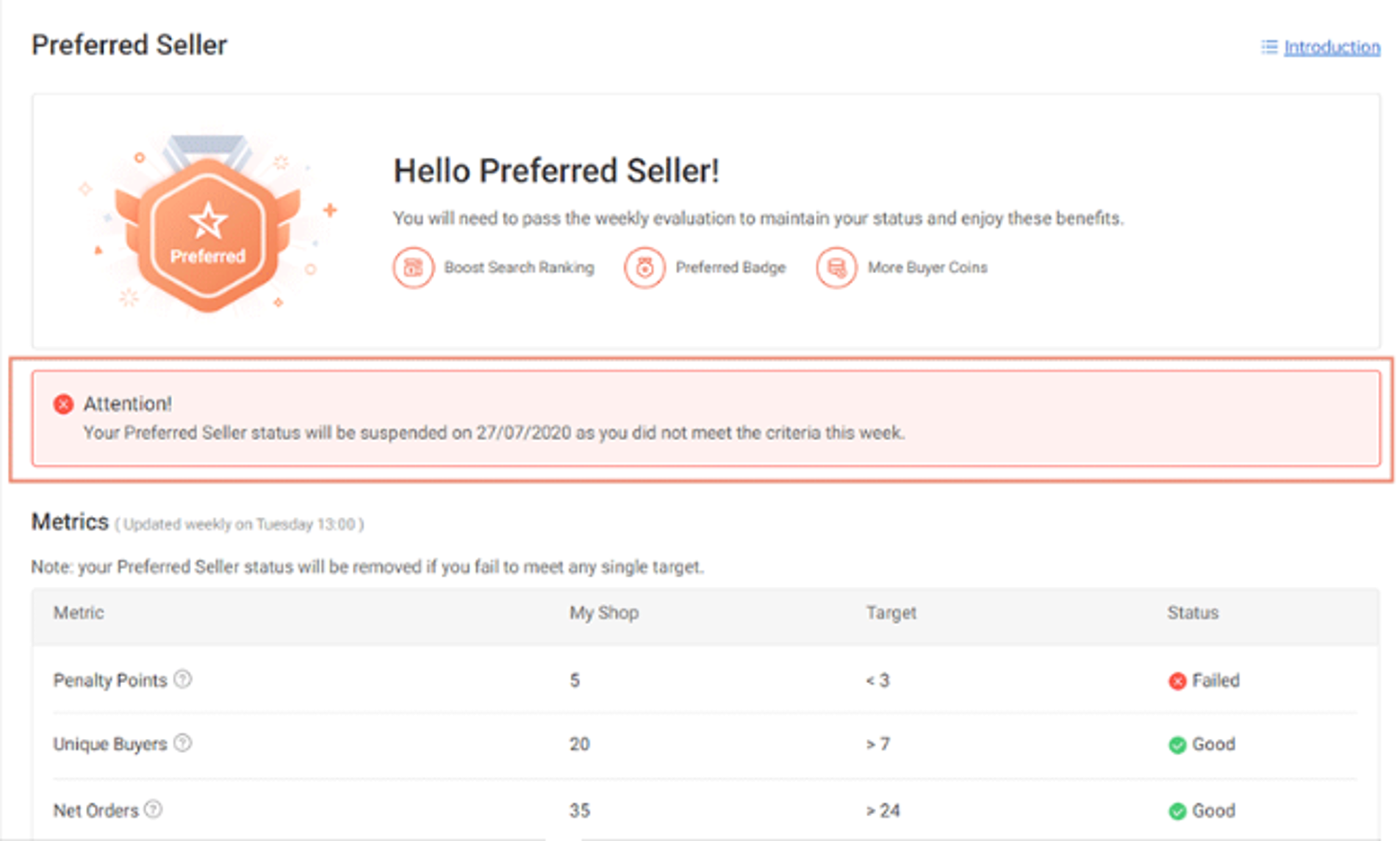
Task: Click the Boost Search Ranking benefit icon
Action: click(412, 267)
